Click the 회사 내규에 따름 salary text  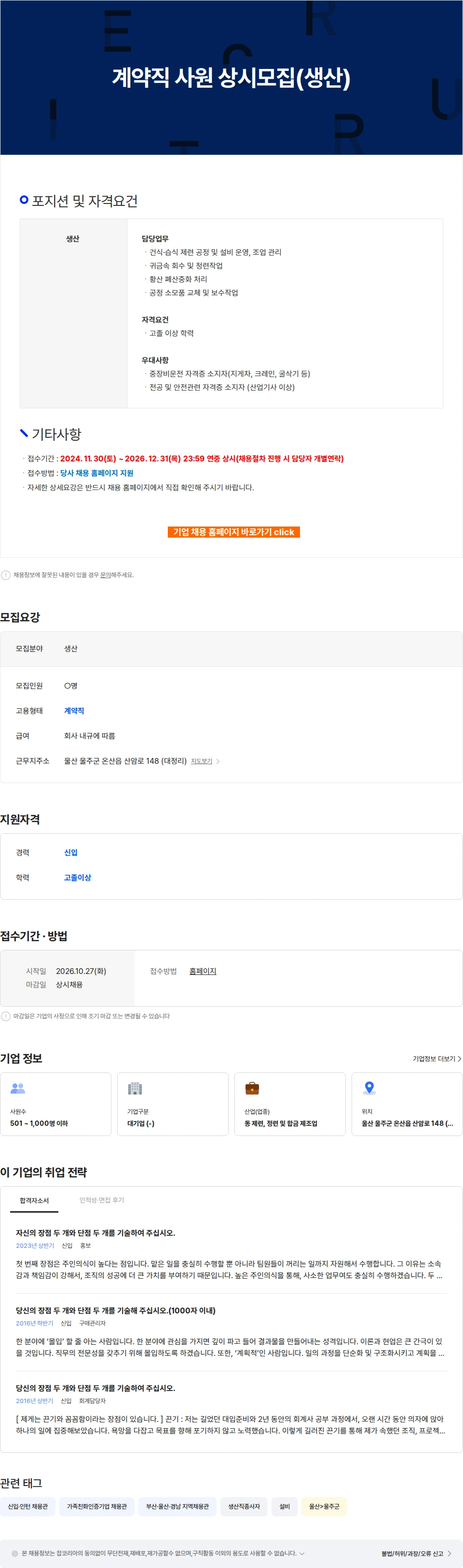(x=90, y=735)
